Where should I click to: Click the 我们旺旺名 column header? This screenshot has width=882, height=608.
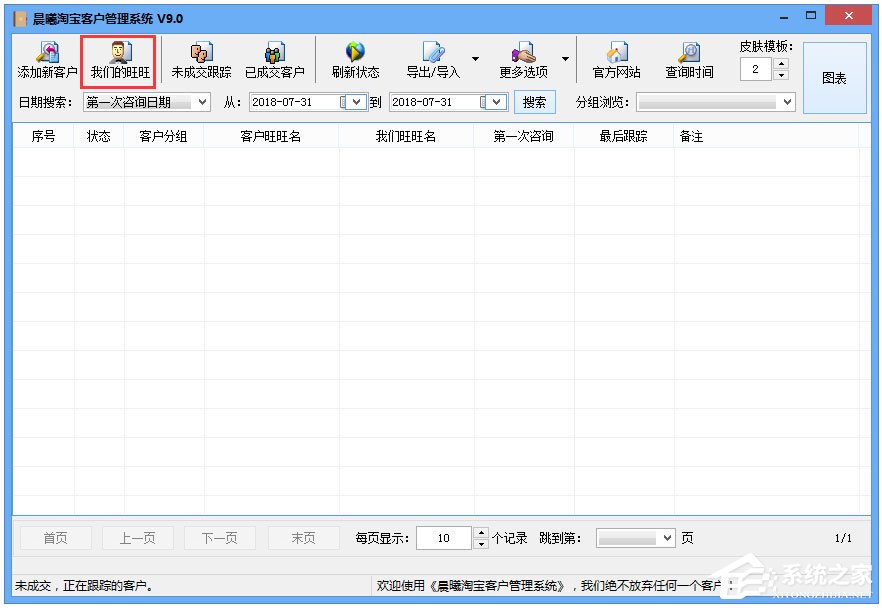pyautogui.click(x=406, y=136)
